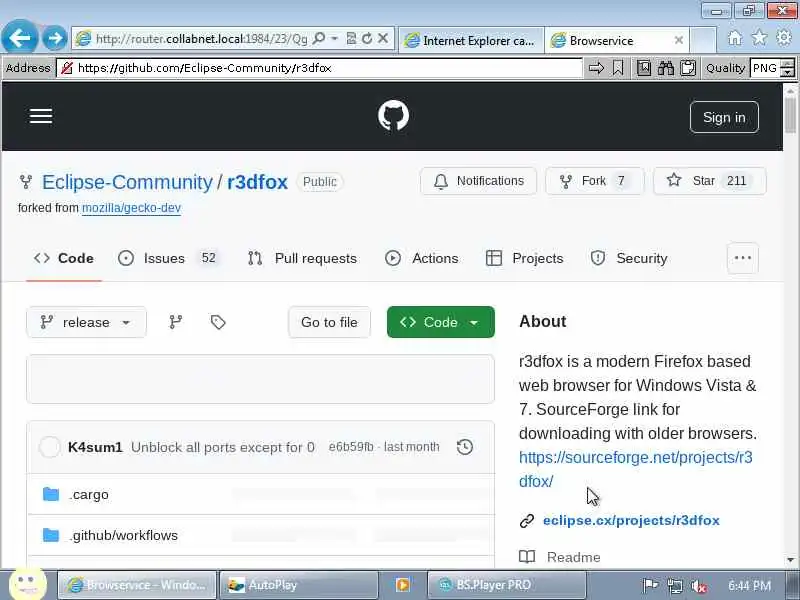Click the Browservice find binoculars icon
Viewport: 800px width, 600px height.
[x=665, y=68]
